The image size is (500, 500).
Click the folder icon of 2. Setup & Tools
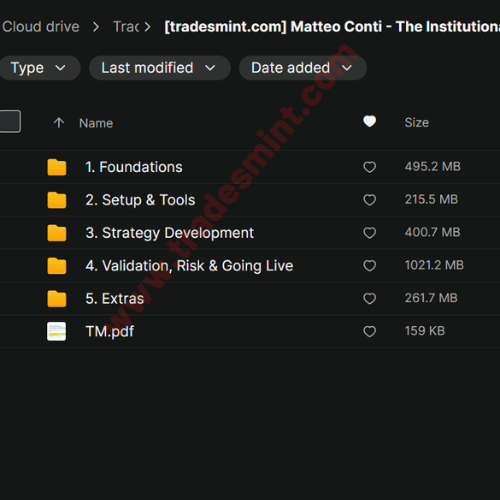pos(57,200)
